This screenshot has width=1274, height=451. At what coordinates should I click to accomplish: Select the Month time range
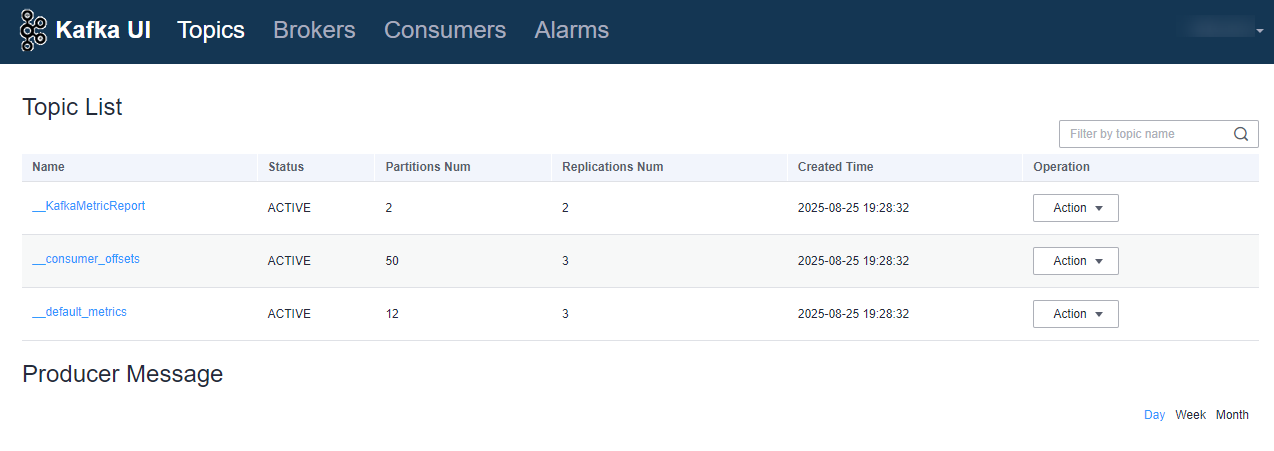[1232, 415]
